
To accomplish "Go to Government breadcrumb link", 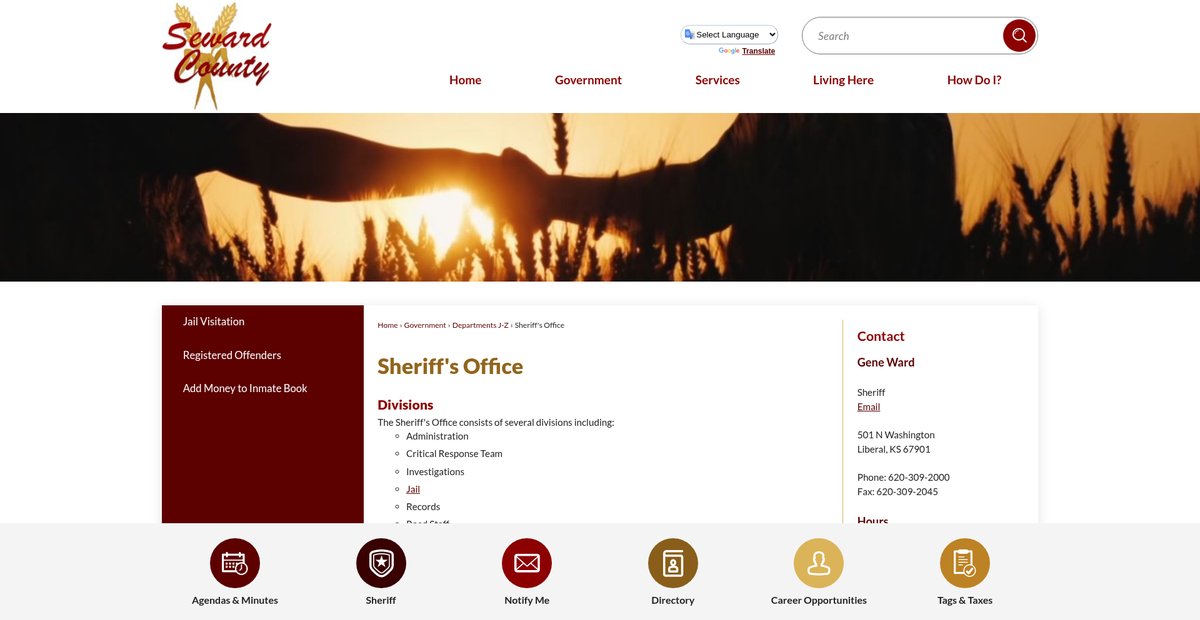I will (425, 325).
